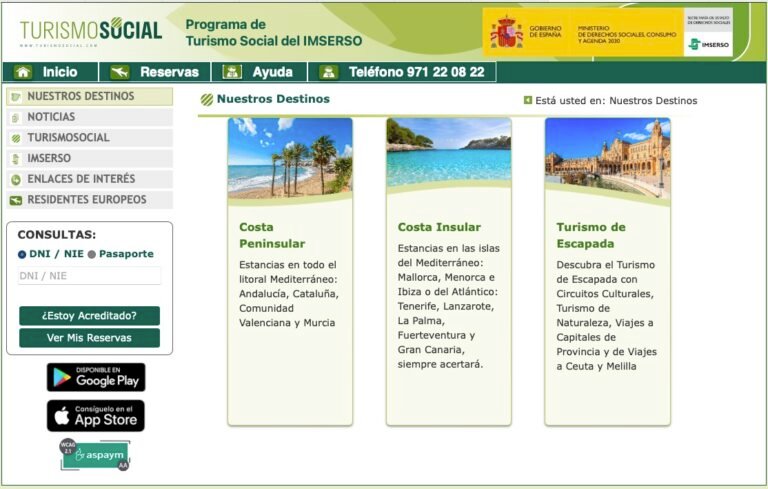
Task: Open TURISMOSOCIAL in the sidebar
Action: coord(90,138)
